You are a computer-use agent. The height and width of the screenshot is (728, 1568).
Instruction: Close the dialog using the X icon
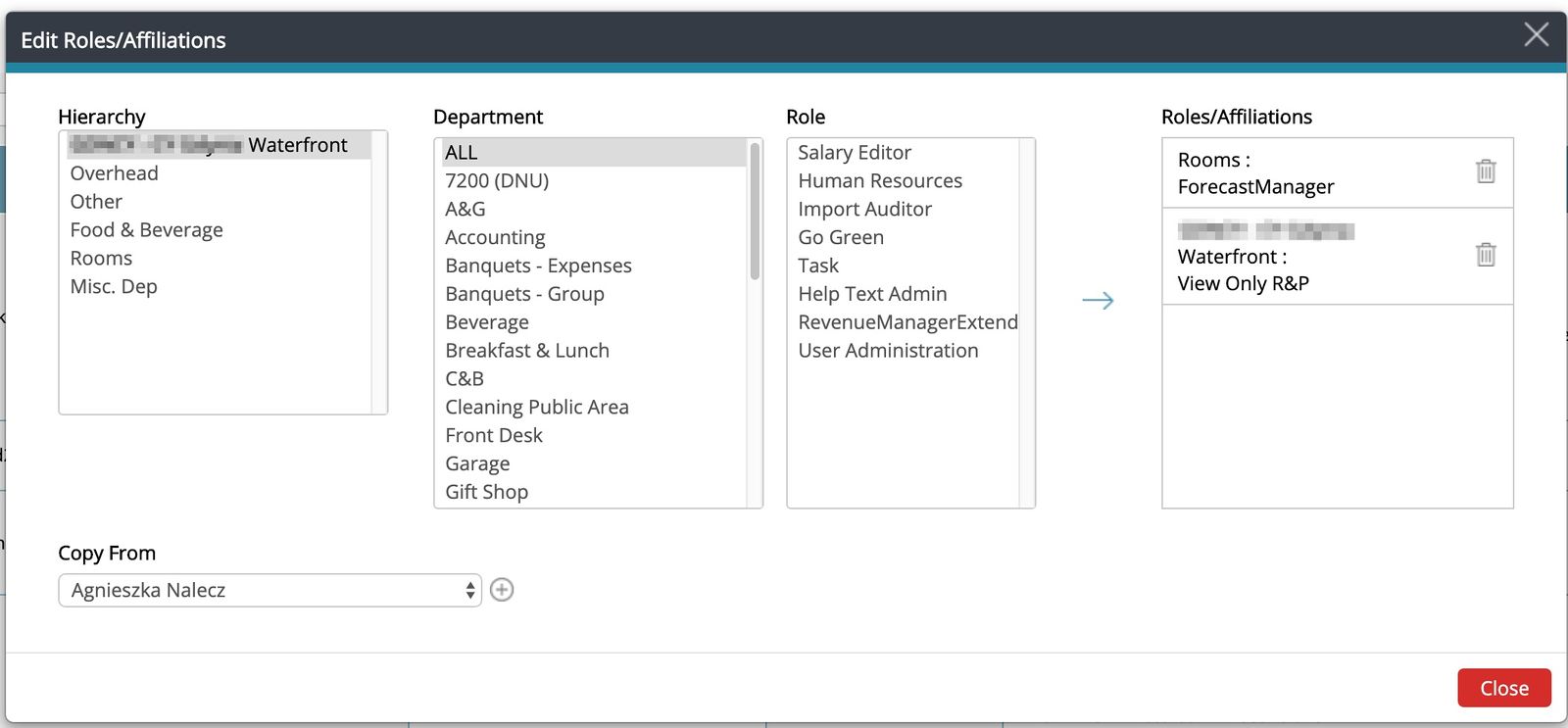tap(1536, 35)
